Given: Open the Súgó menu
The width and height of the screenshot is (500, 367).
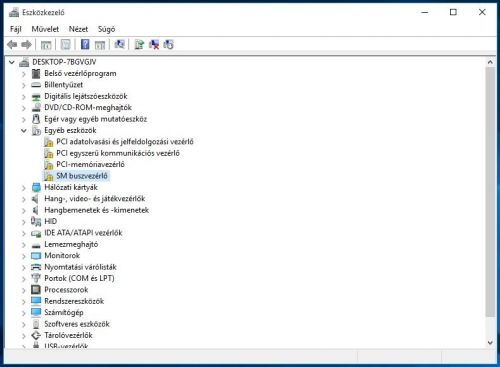Looking at the screenshot, I should click(107, 29).
